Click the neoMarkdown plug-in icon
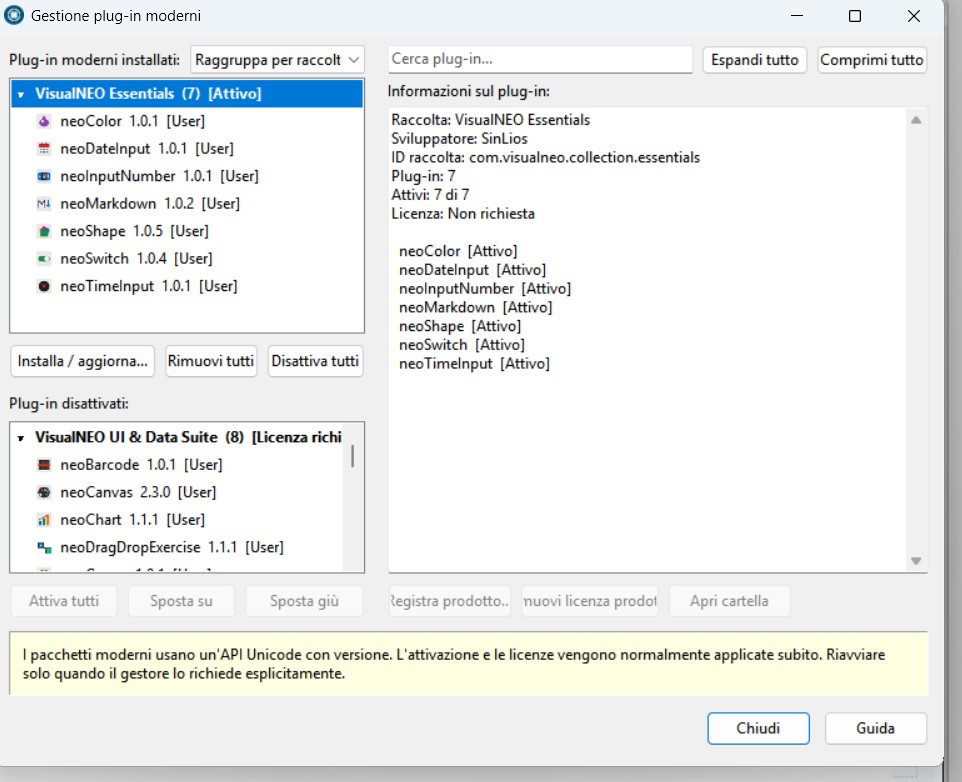This screenshot has width=962, height=782. [44, 204]
